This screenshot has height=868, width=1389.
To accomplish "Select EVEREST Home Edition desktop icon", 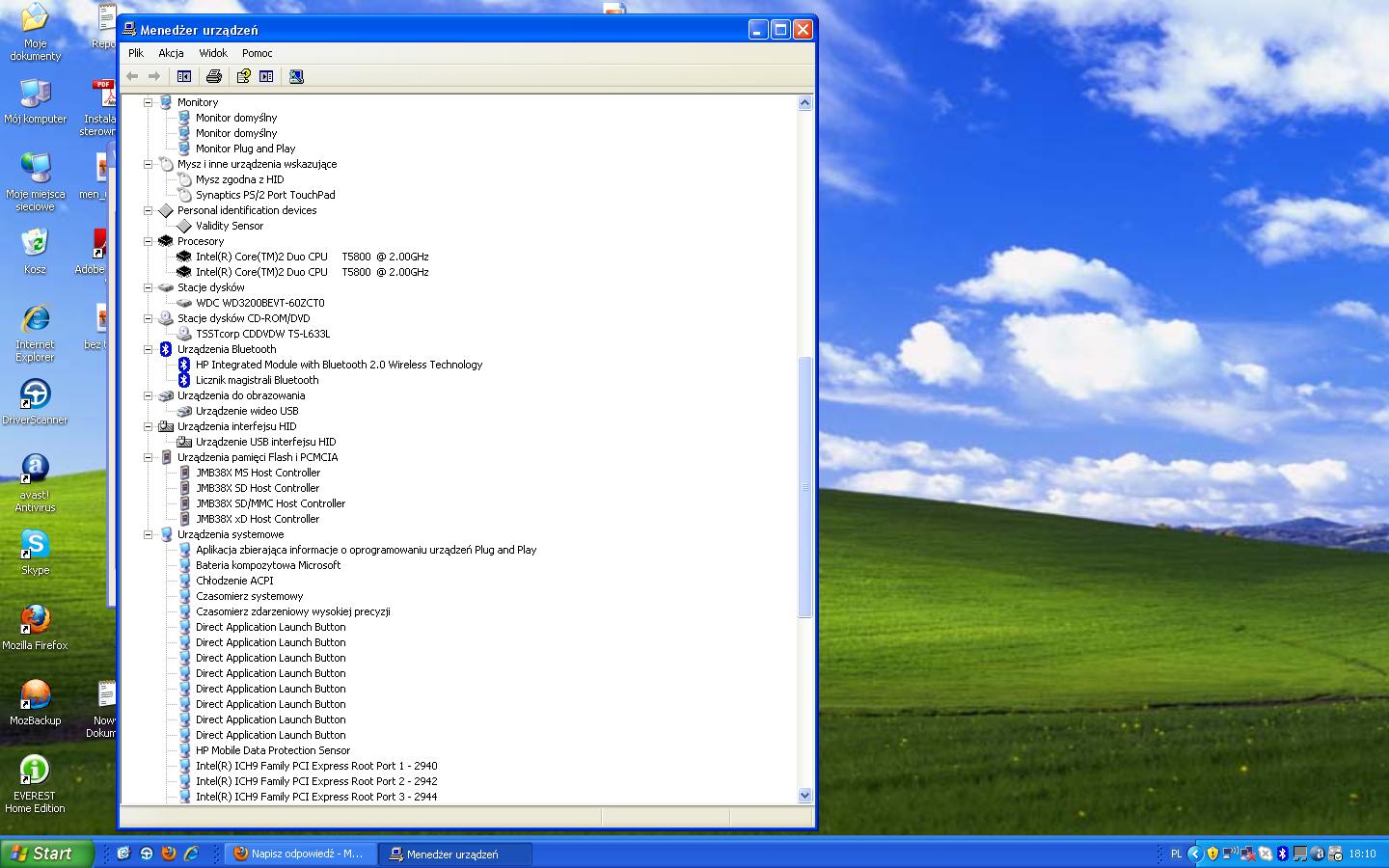I will click(36, 784).
